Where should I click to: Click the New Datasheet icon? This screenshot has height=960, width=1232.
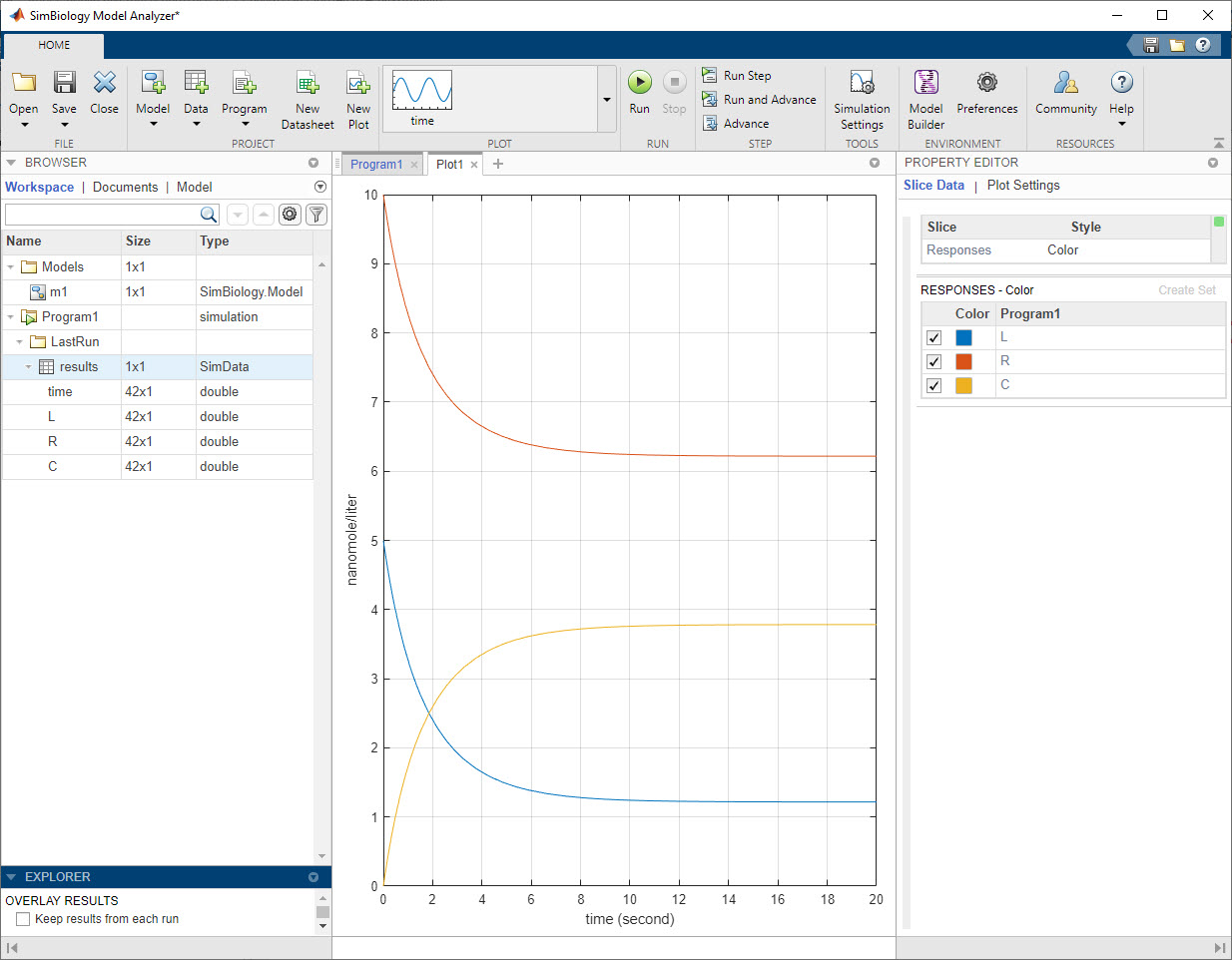(308, 83)
